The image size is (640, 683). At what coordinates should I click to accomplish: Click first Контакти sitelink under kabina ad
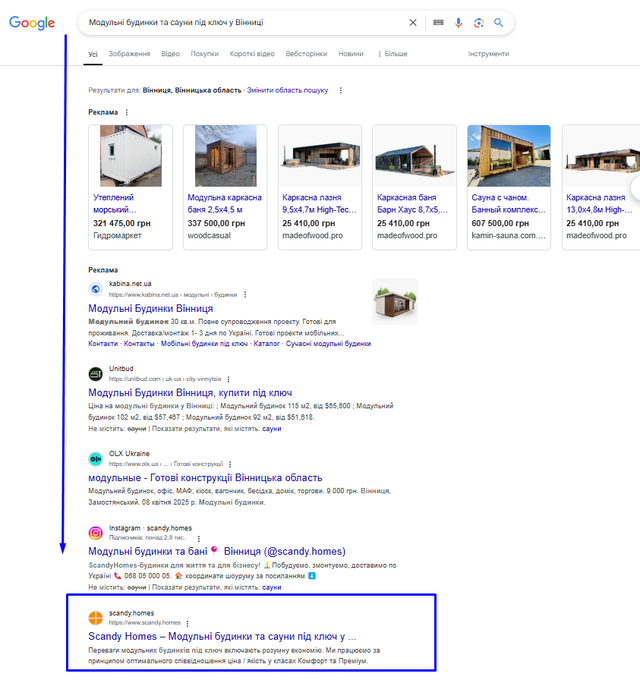click(103, 344)
